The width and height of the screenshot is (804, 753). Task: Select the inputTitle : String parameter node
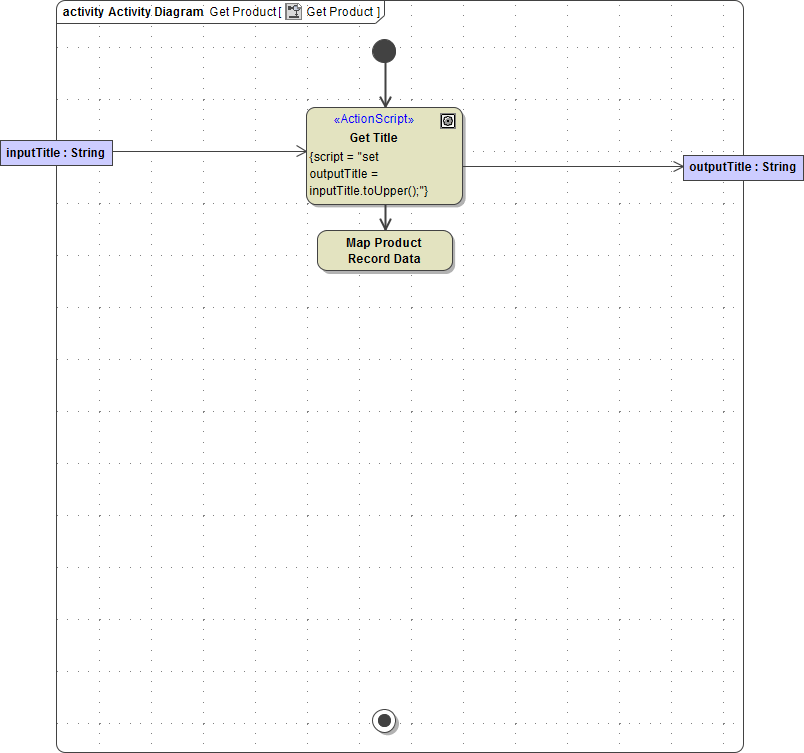tap(55, 152)
